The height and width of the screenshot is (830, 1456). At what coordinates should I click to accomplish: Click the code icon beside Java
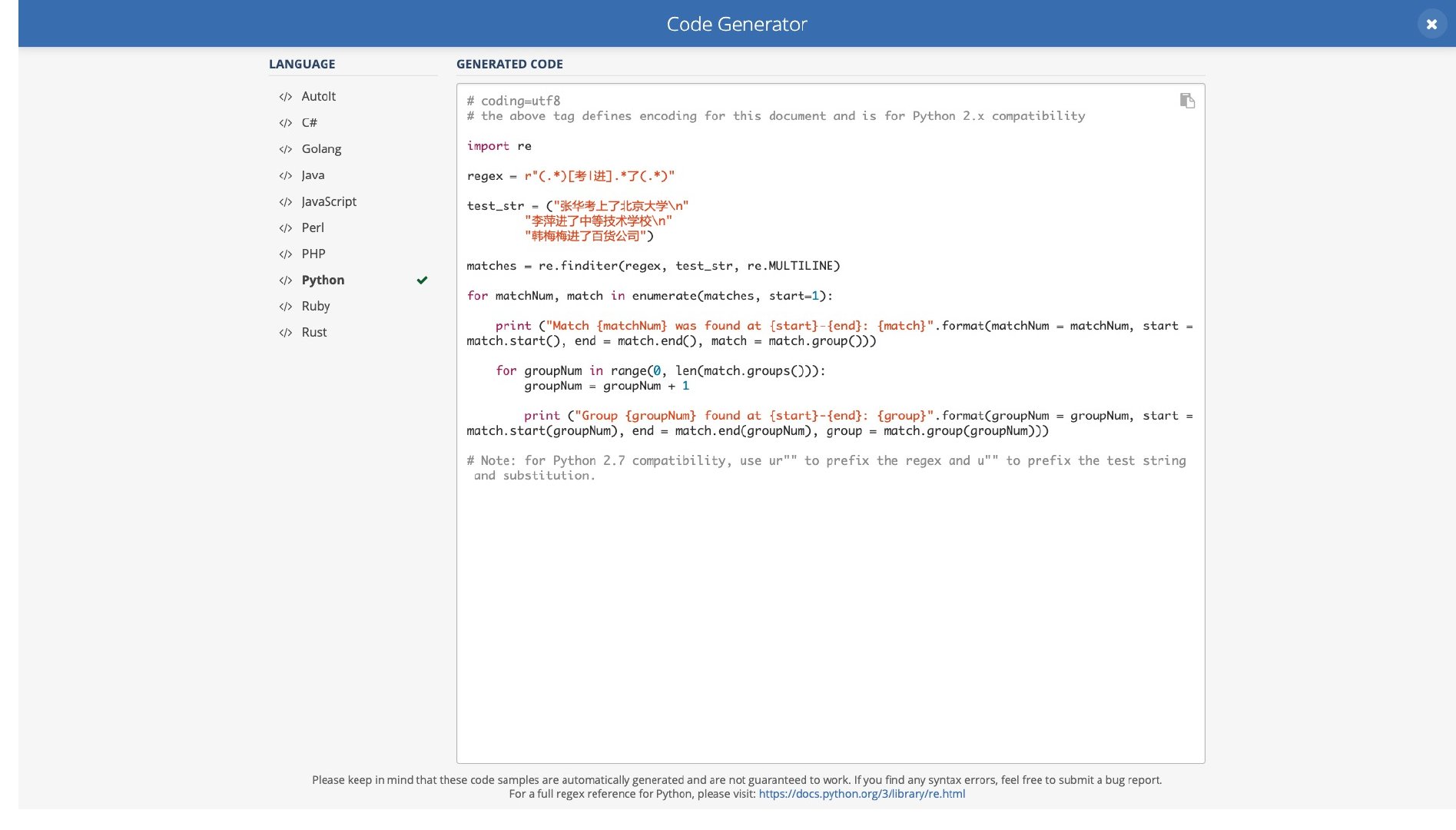(x=286, y=175)
